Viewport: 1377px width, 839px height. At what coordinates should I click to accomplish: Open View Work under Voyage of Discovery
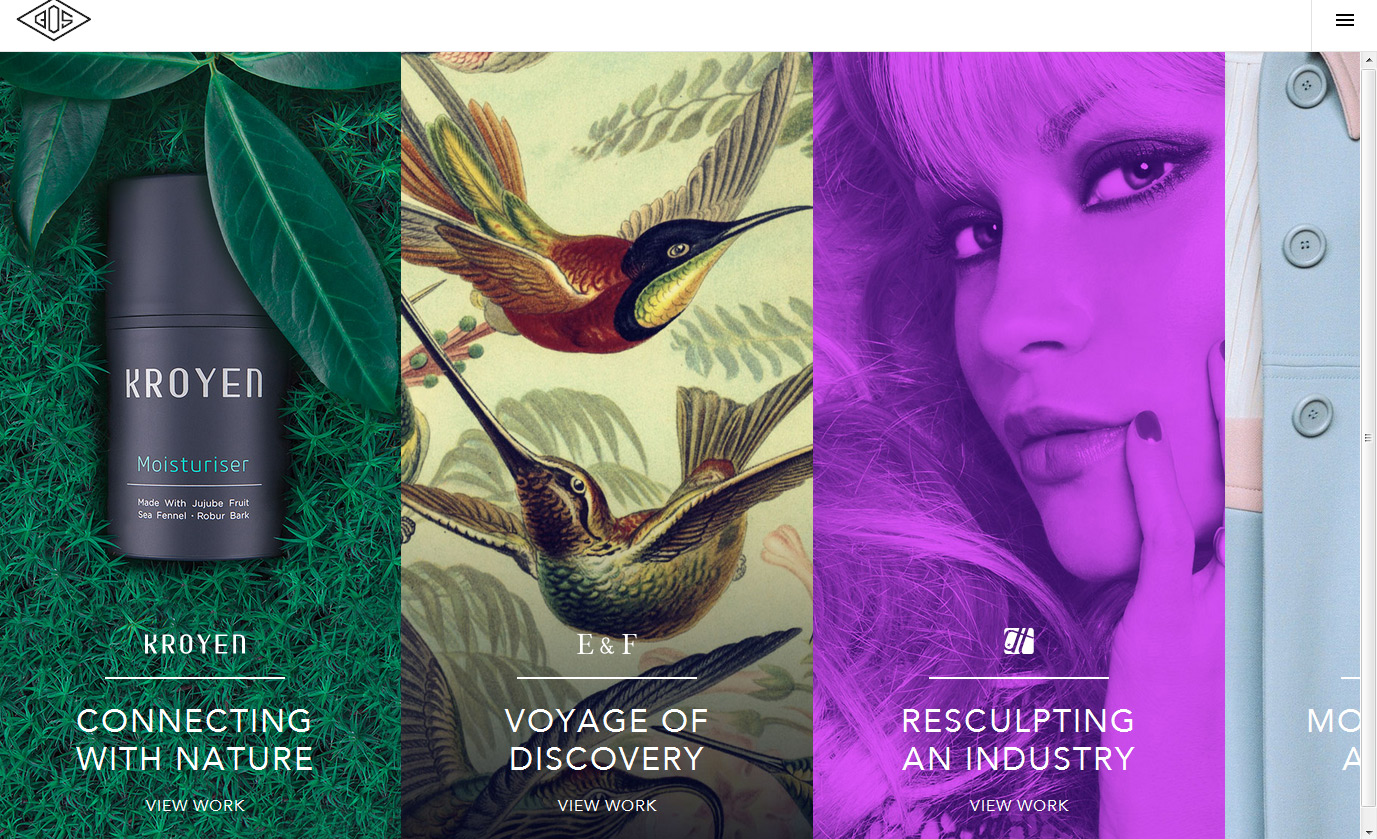[607, 805]
